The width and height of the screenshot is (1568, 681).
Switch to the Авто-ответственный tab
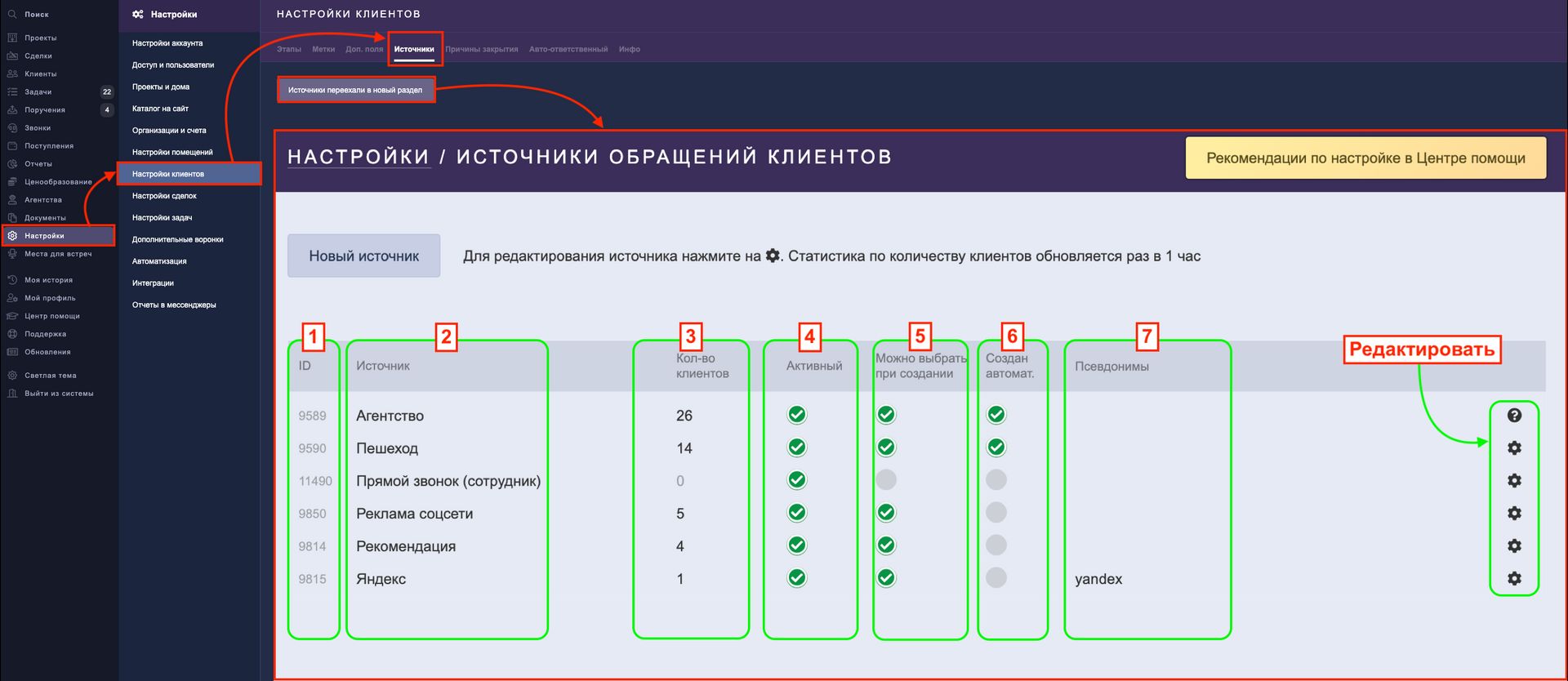pos(568,49)
